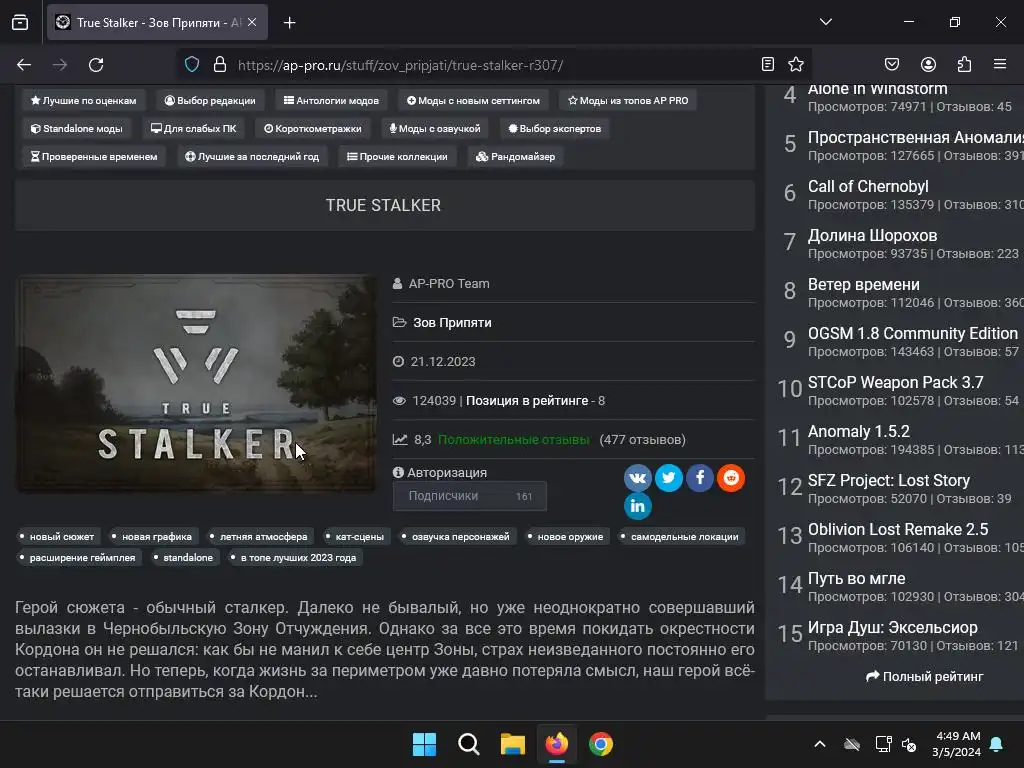Open the Позиция в рейтинге link

tap(527, 401)
